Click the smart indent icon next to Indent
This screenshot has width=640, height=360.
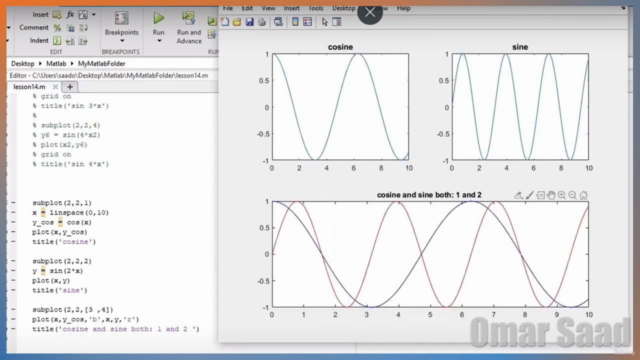[57, 41]
